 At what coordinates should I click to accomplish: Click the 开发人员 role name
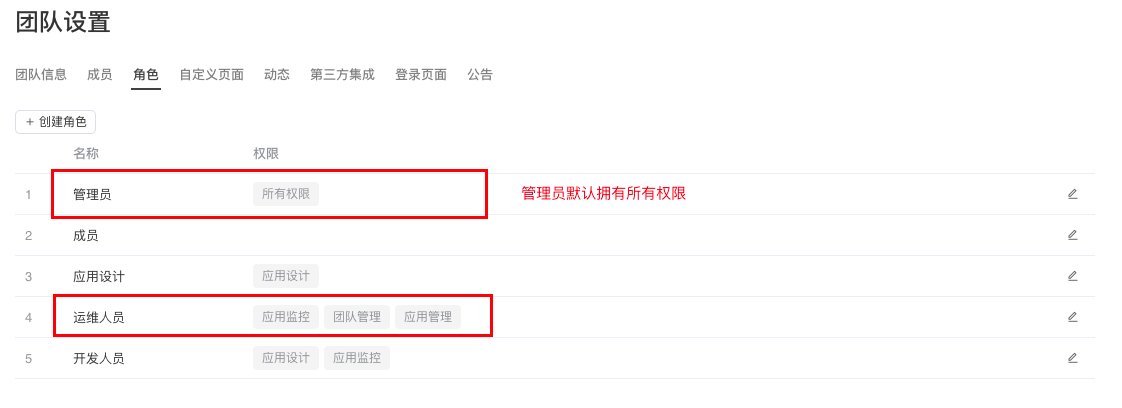tap(99, 358)
